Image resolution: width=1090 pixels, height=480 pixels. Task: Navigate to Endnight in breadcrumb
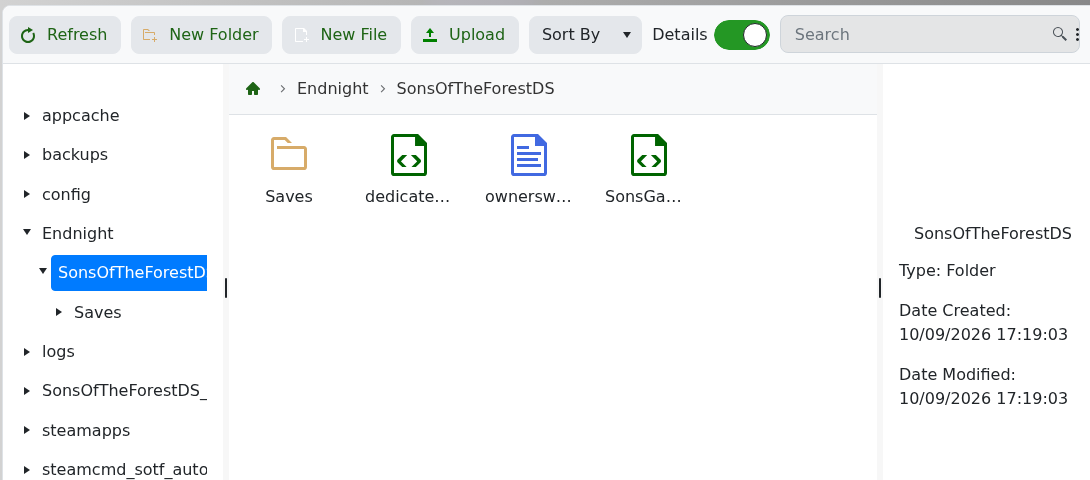[x=332, y=89]
